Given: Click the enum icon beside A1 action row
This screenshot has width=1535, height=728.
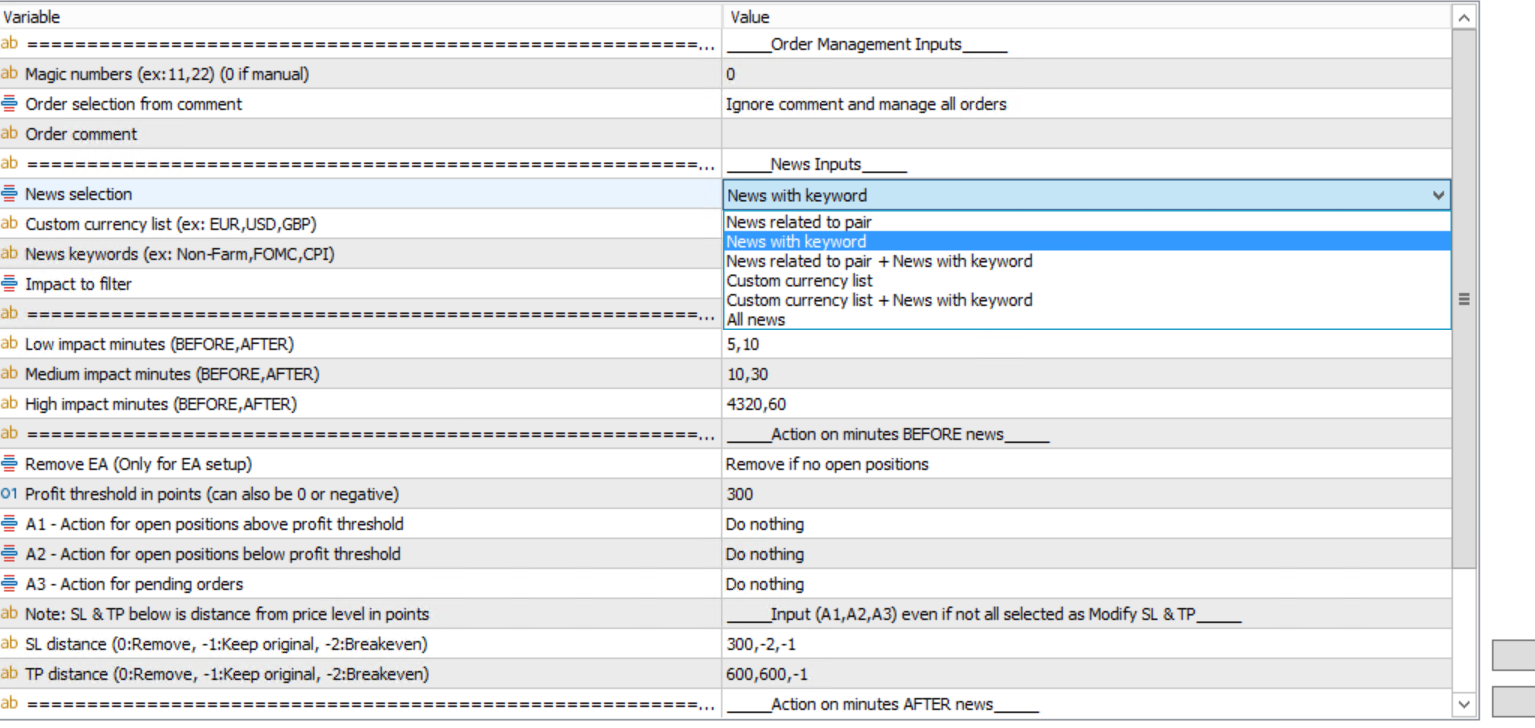Looking at the screenshot, I should click(9, 524).
